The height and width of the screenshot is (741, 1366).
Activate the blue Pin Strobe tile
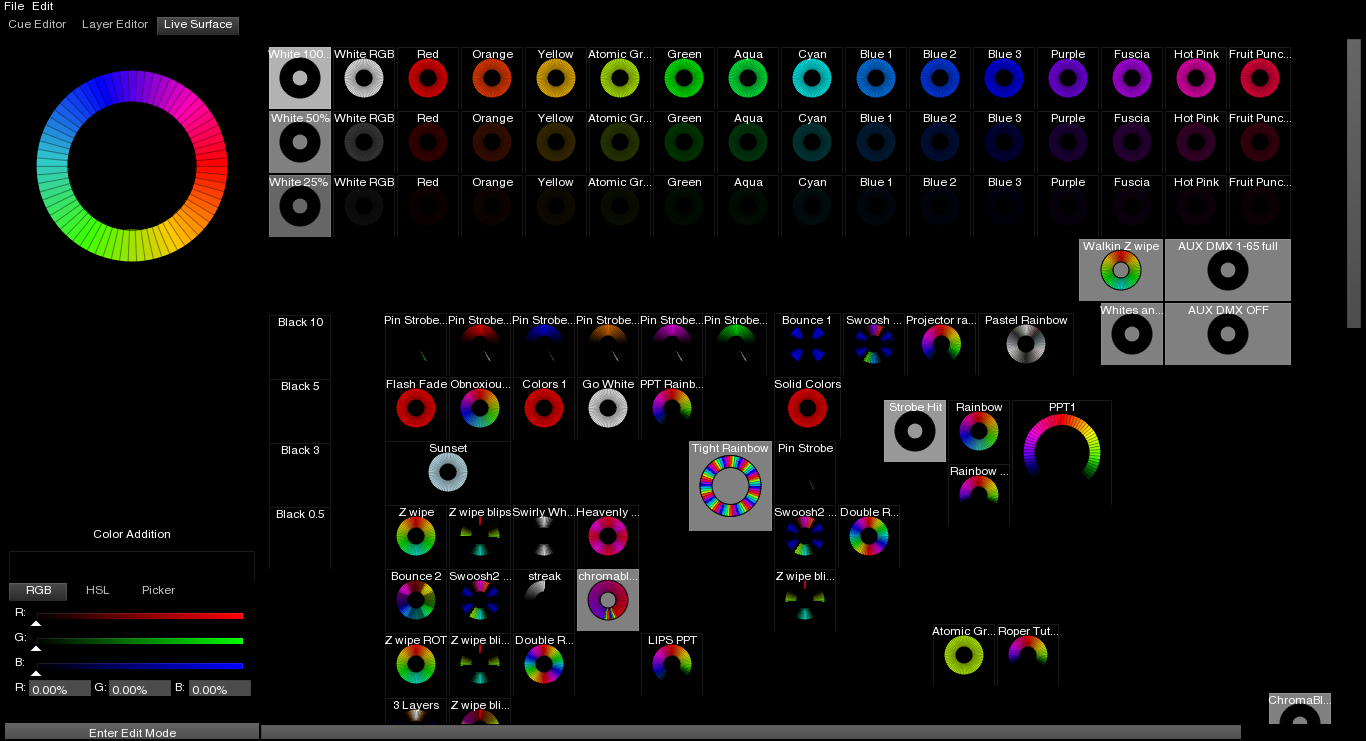[x=544, y=344]
